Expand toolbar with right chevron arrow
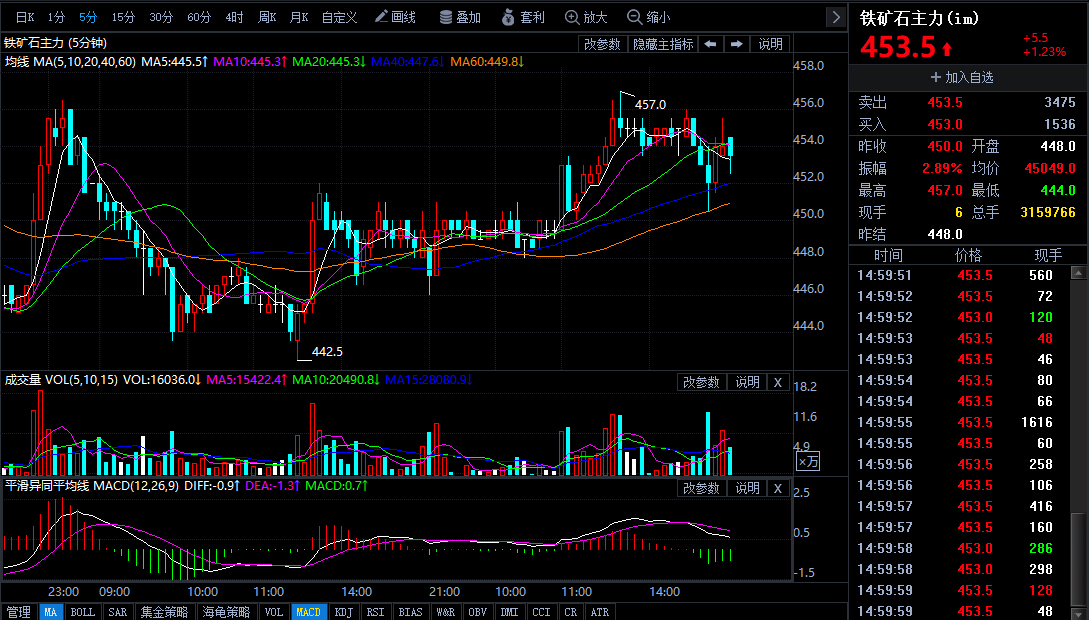The height and width of the screenshot is (620, 1089). coord(836,17)
